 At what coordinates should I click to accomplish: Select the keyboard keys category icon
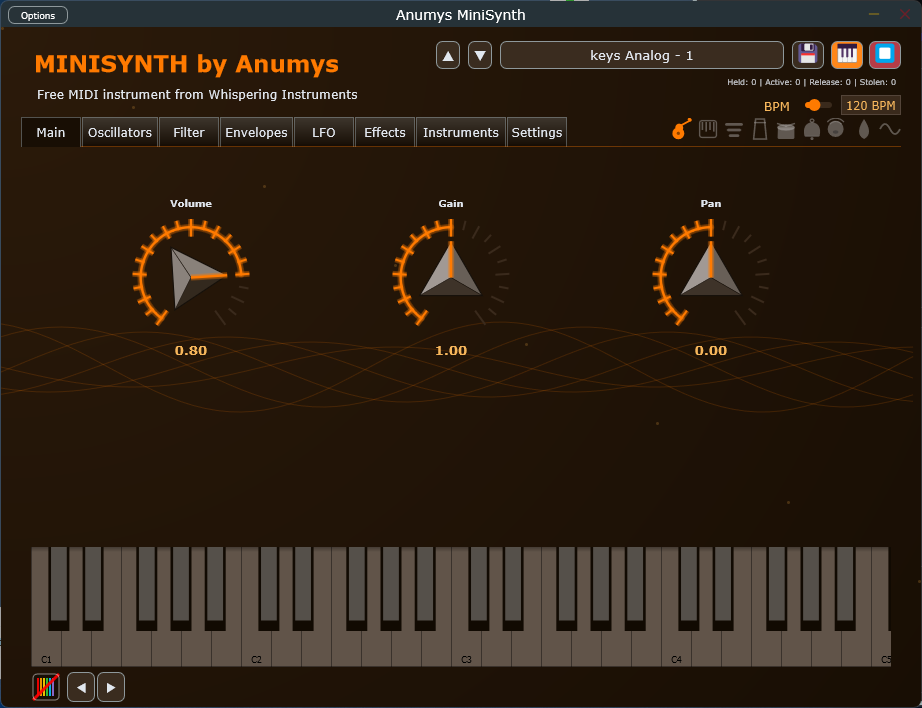pyautogui.click(x=708, y=129)
